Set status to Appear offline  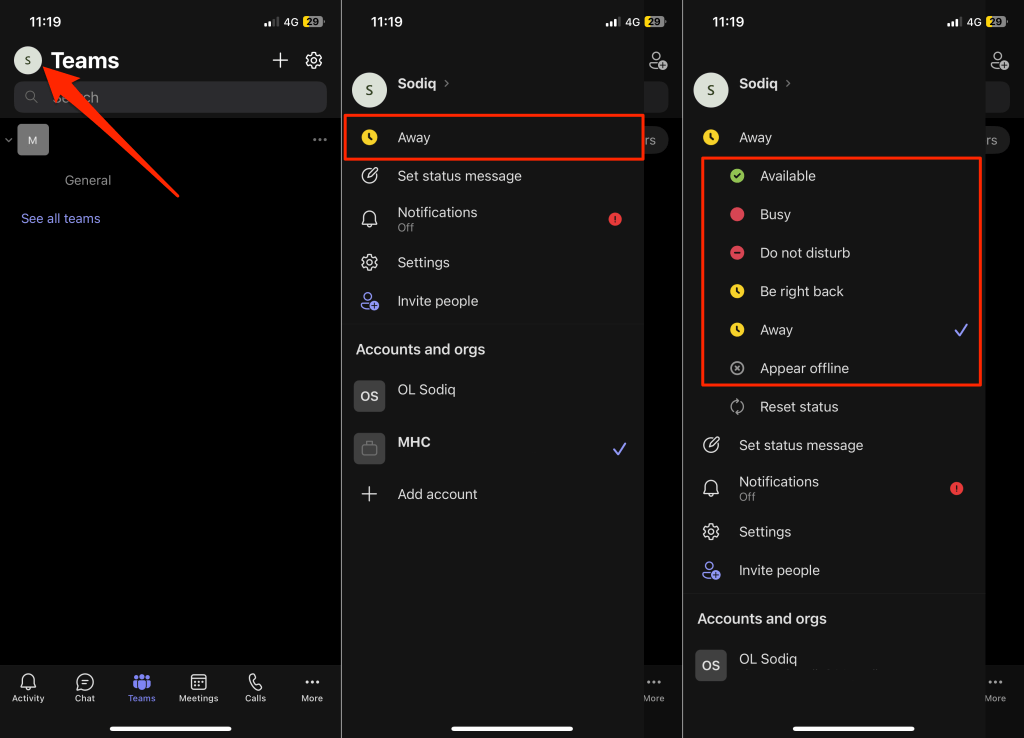(x=842, y=368)
